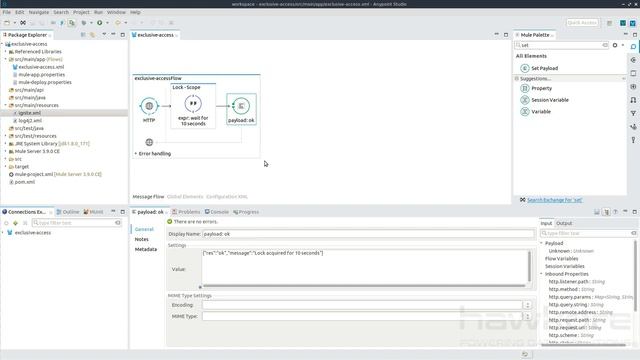This screenshot has height=360, width=640.
Task: Expand Referenced Libraries tree node
Action: (5, 52)
